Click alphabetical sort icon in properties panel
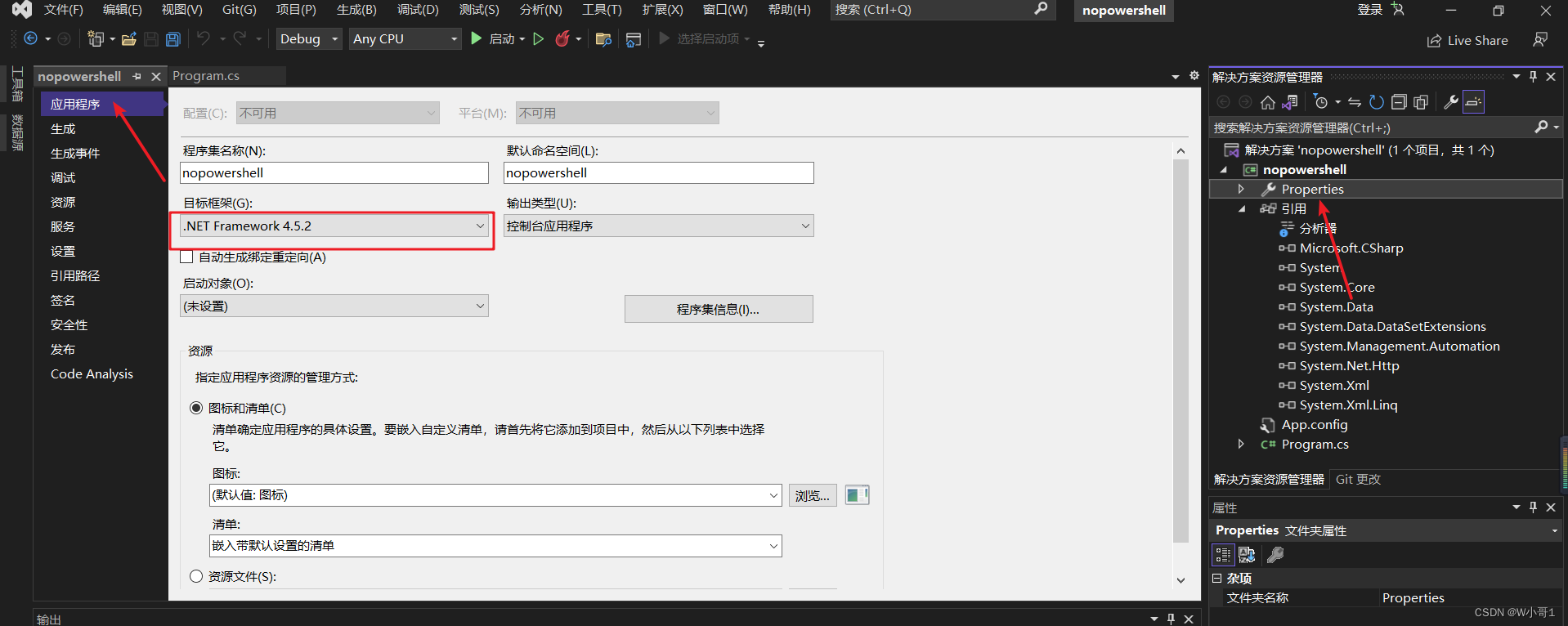 pos(1247,555)
